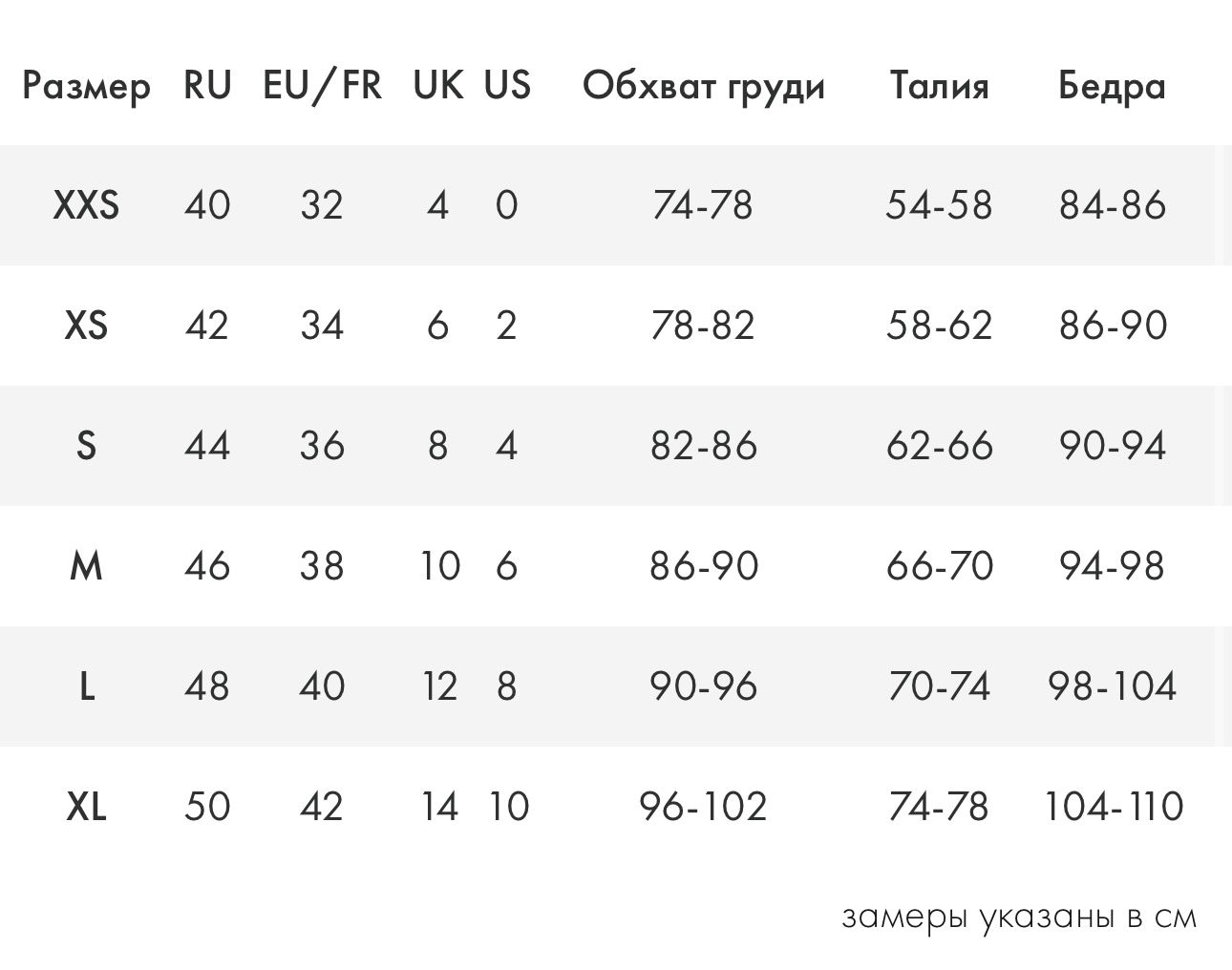Click EU/FR size 34 in XS row
Viewport: 1232px width, 970px height.
(x=322, y=326)
